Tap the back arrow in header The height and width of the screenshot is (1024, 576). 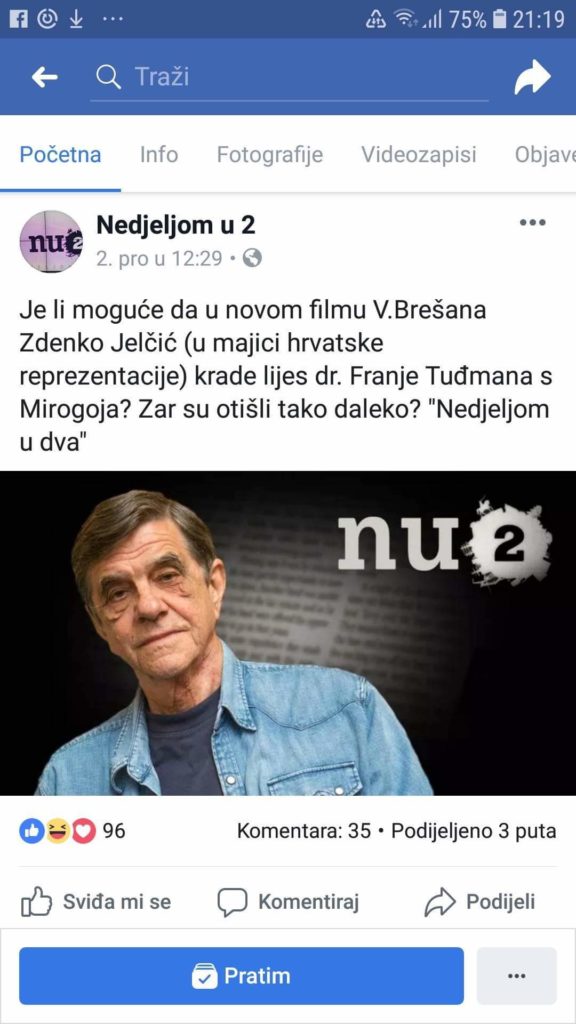[x=44, y=78]
